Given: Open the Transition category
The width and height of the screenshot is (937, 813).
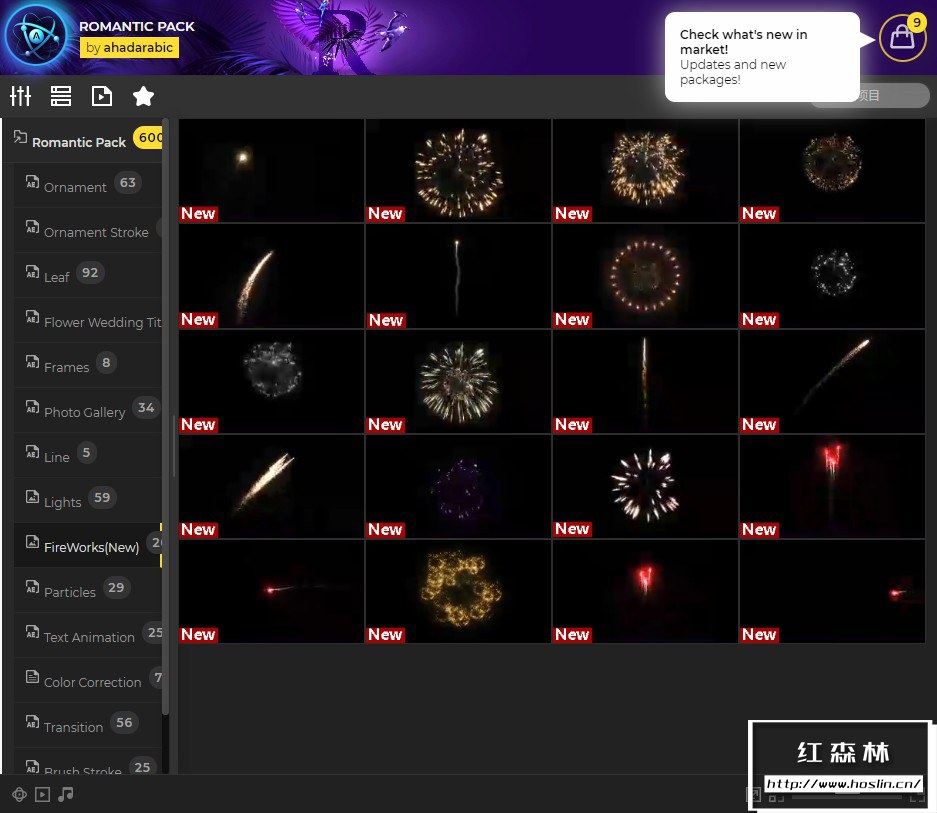Looking at the screenshot, I should click(88, 725).
